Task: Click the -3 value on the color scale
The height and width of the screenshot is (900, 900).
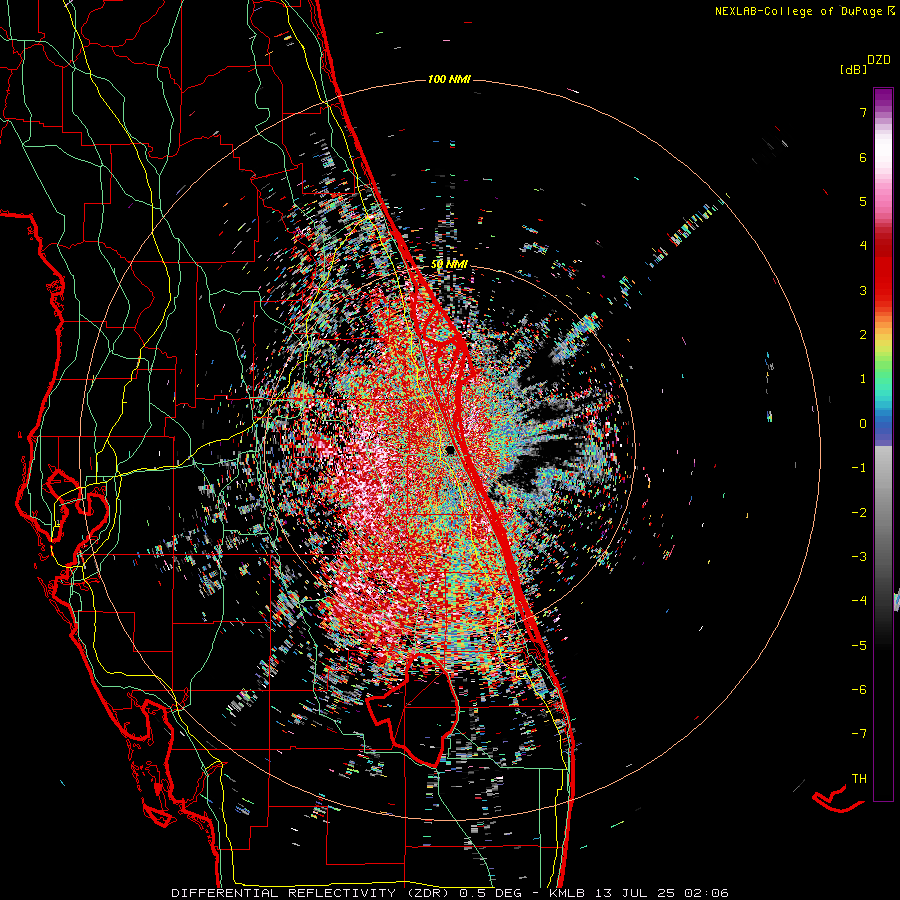Action: click(859, 557)
